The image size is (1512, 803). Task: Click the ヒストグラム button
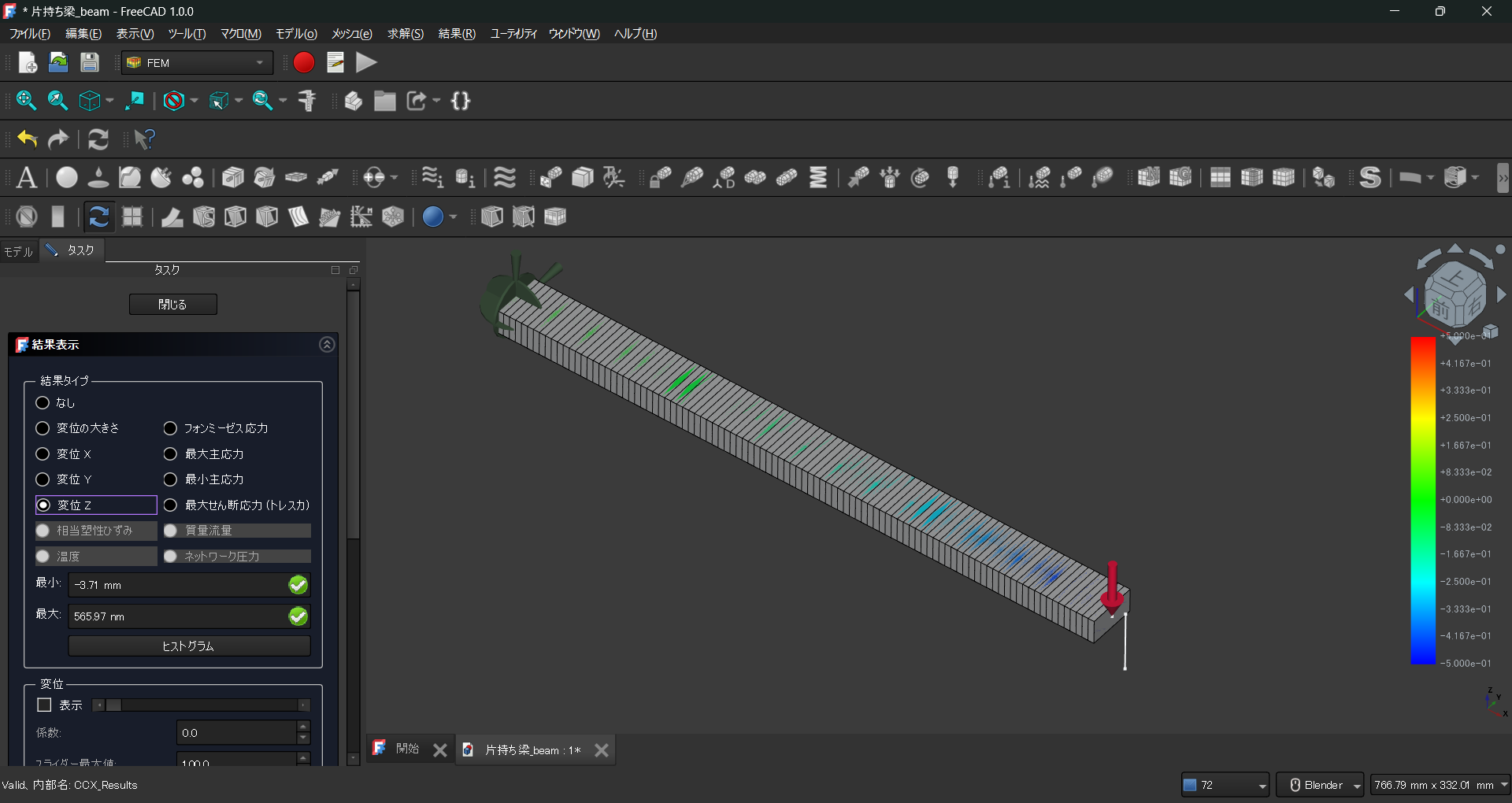tap(189, 646)
